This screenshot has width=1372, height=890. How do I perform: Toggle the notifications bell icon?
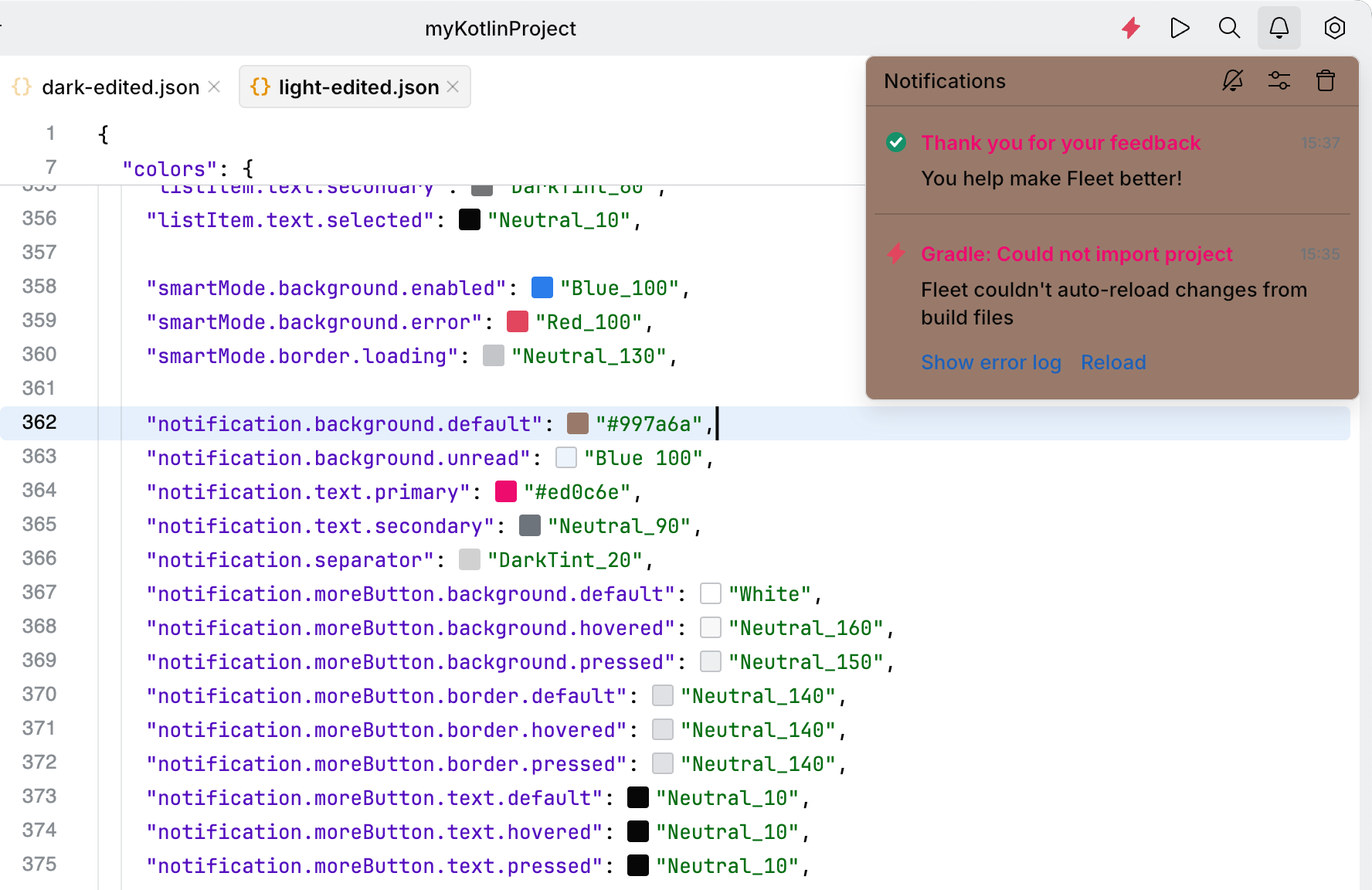point(1279,29)
